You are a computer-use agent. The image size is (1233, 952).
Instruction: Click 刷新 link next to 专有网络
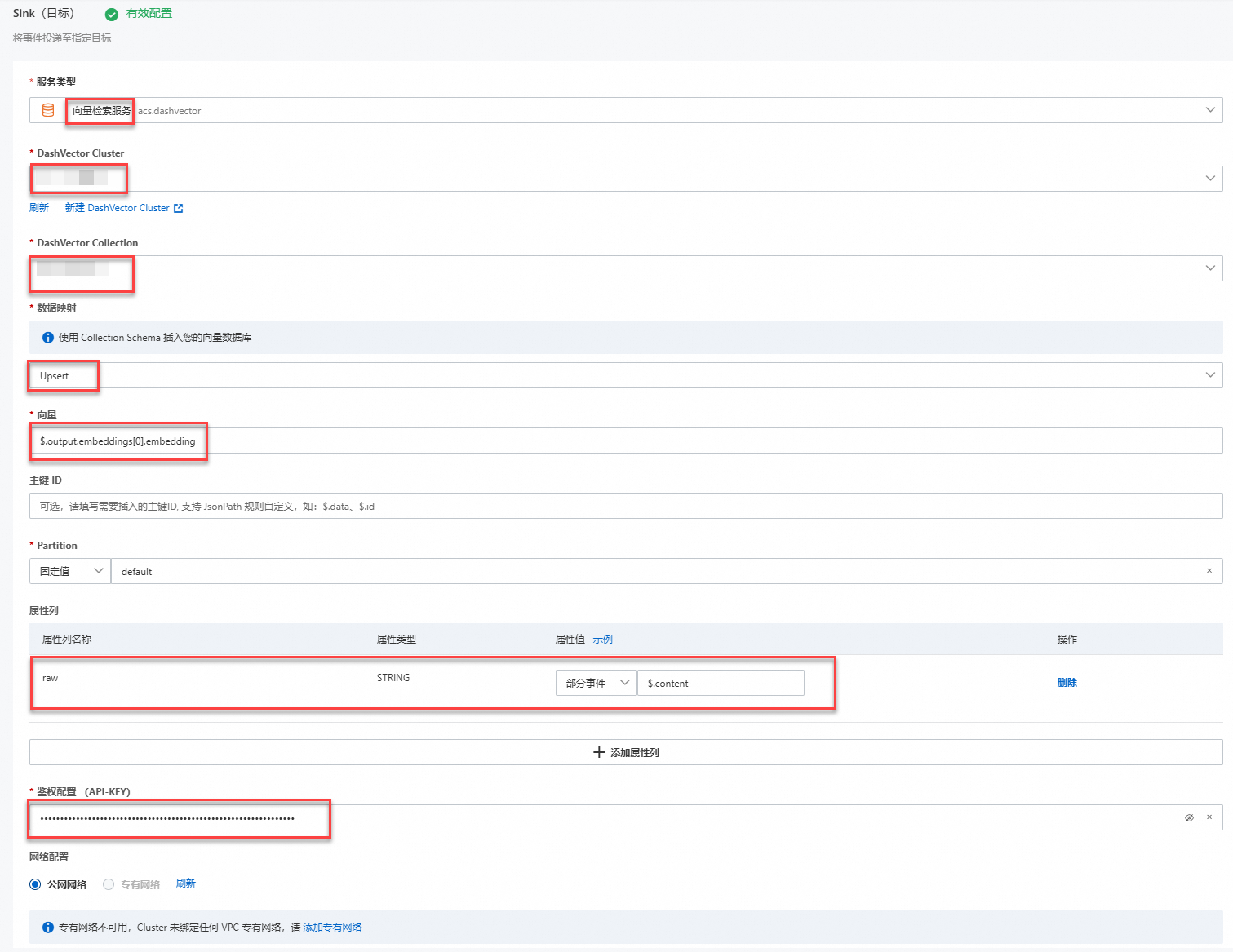(x=186, y=883)
